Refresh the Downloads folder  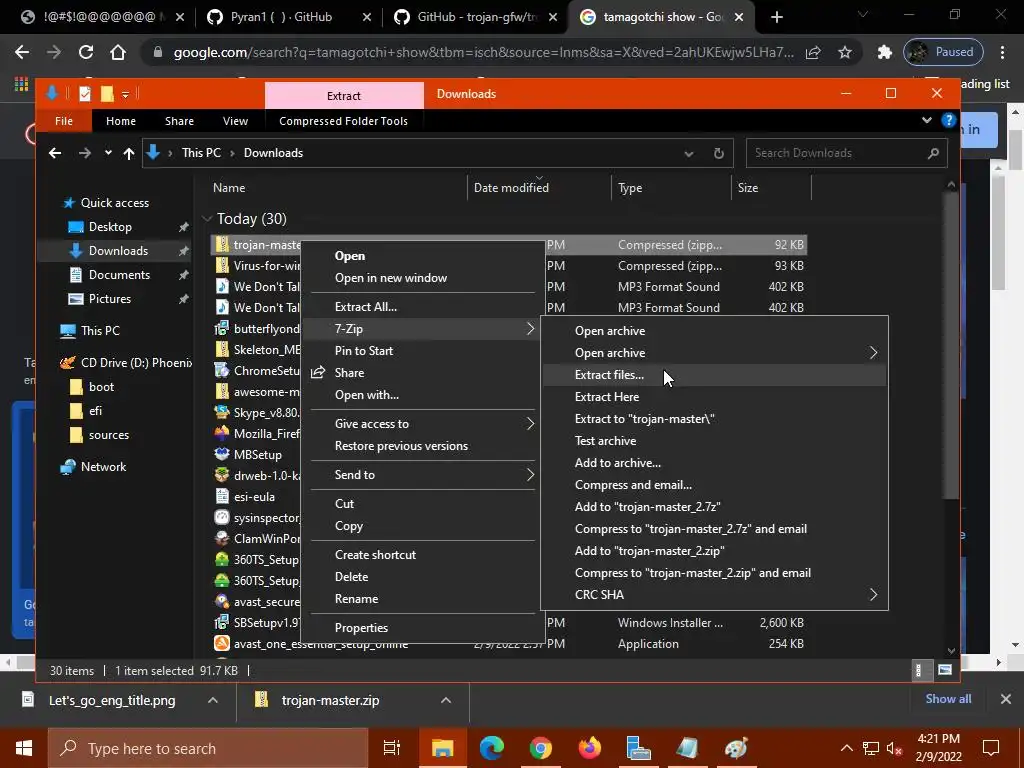pyautogui.click(x=718, y=153)
